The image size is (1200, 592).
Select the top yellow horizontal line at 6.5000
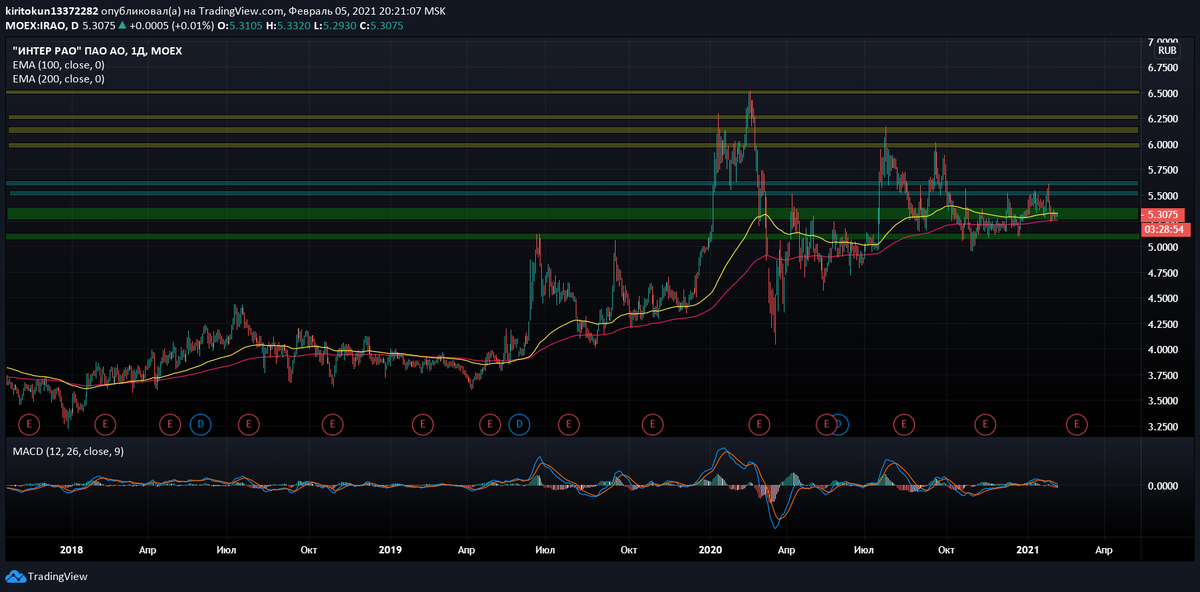(x=573, y=92)
